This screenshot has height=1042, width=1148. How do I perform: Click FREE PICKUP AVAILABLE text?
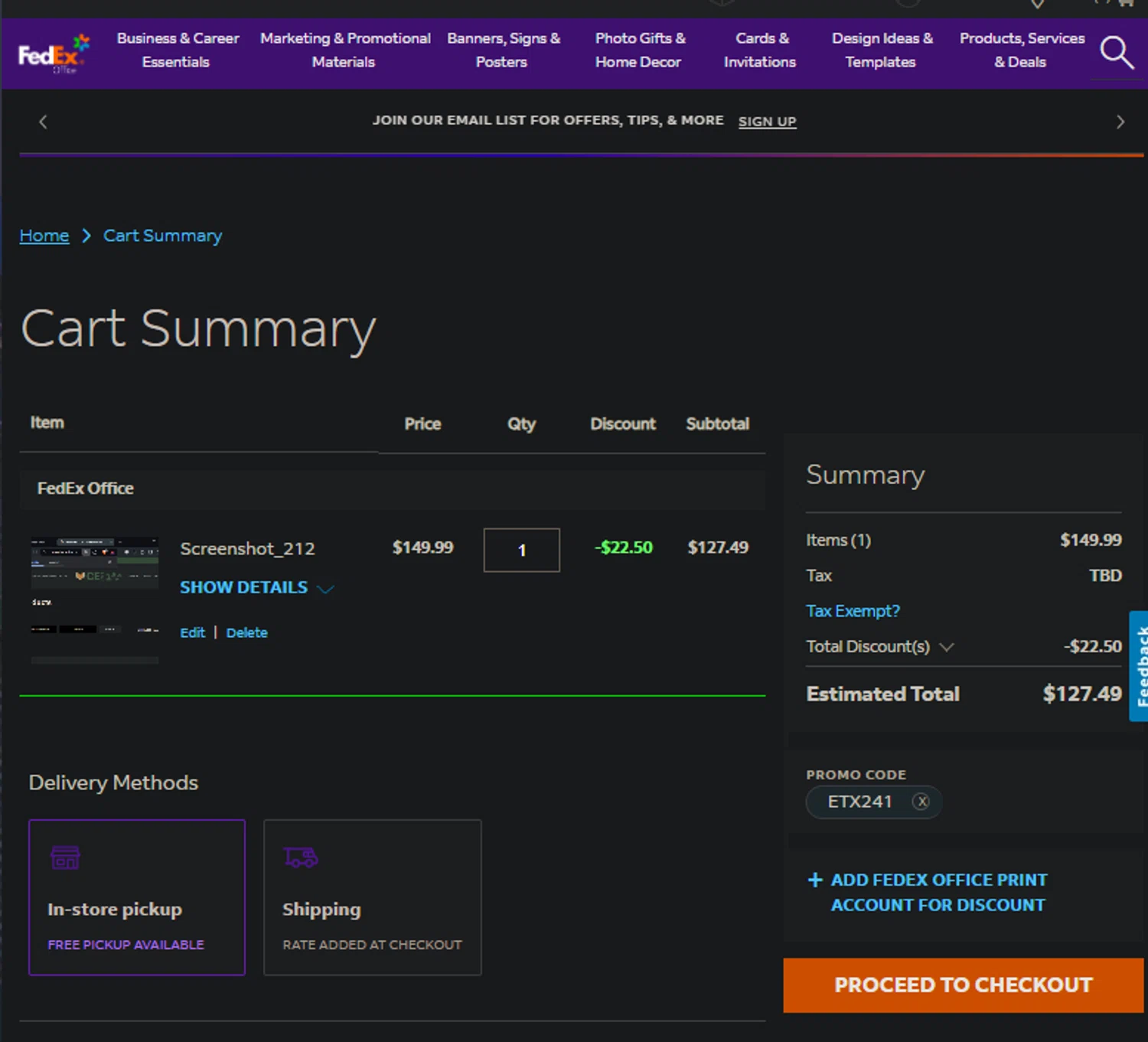coord(126,945)
